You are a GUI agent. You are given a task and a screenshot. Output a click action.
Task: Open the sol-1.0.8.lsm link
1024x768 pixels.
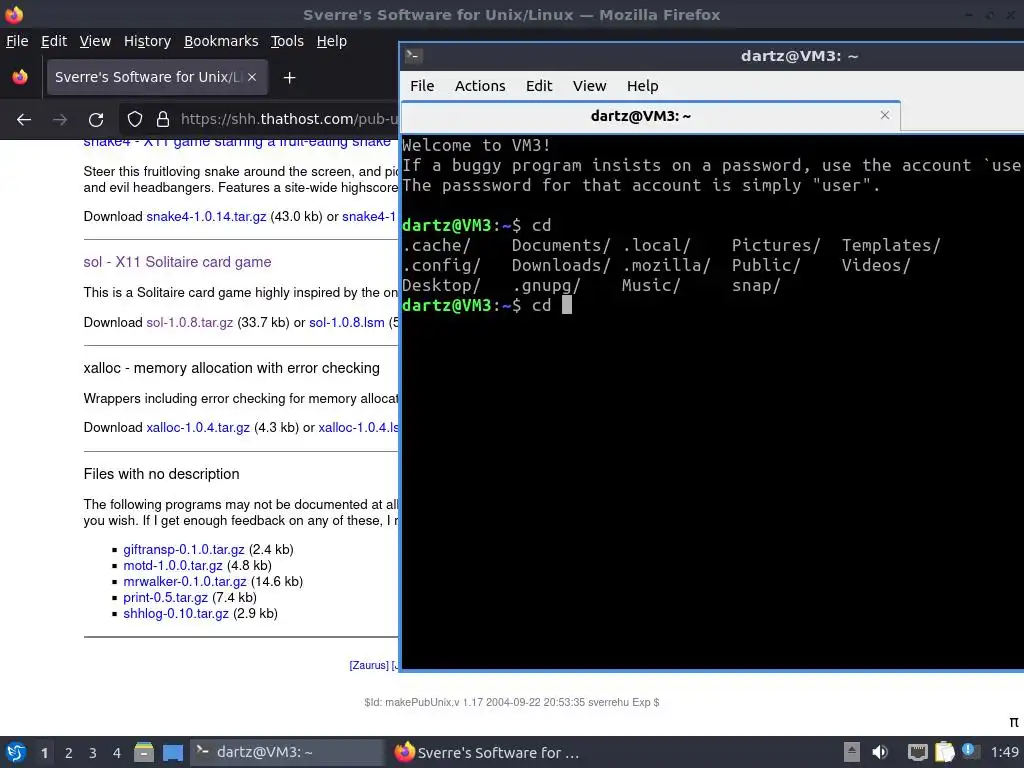click(x=347, y=323)
